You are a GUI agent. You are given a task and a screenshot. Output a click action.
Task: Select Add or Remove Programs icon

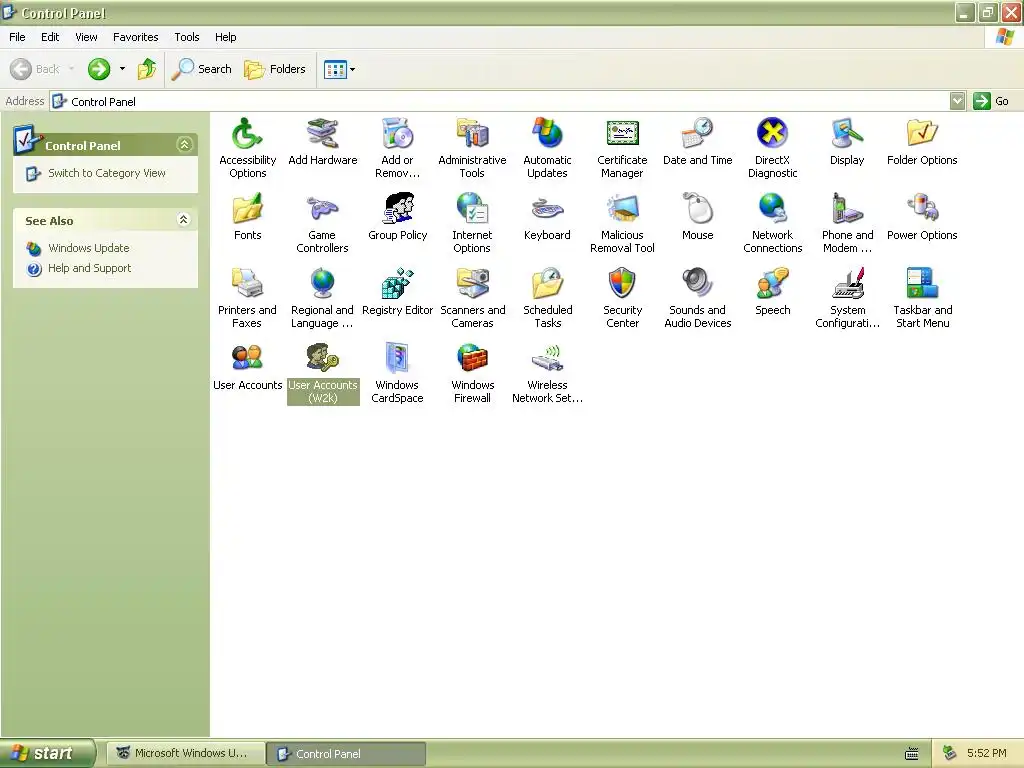397,134
